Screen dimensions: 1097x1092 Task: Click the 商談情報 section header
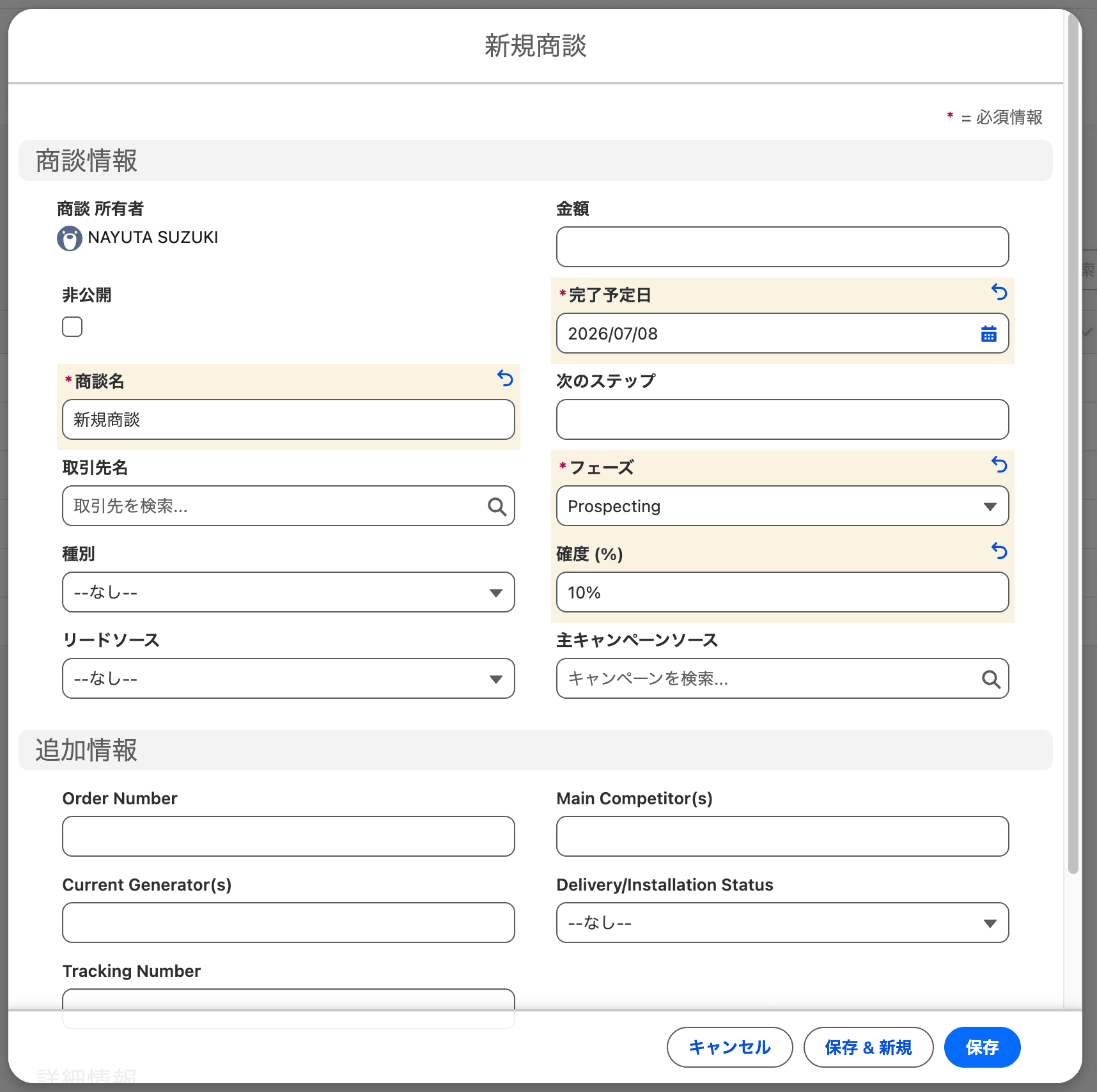tap(535, 161)
